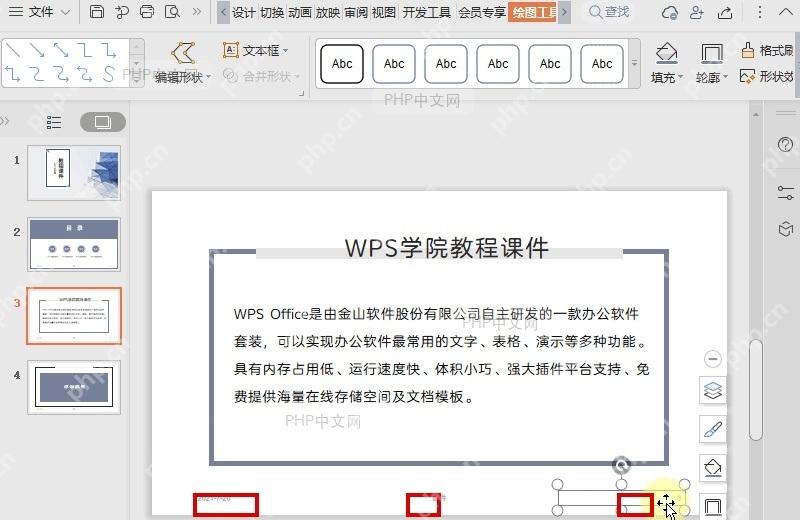Select slide 4 thumbnail

[74, 387]
